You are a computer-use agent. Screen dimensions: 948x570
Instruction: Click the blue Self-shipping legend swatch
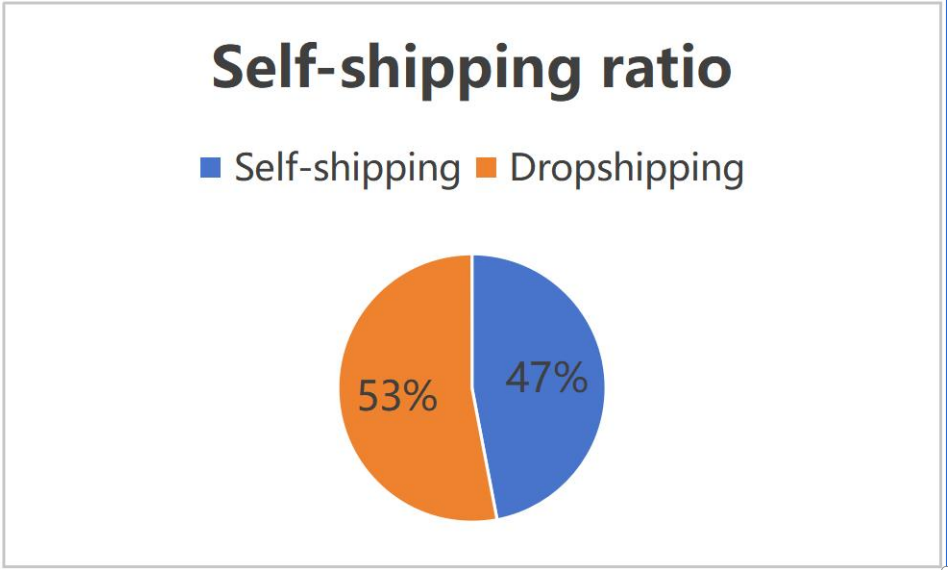click(210, 168)
